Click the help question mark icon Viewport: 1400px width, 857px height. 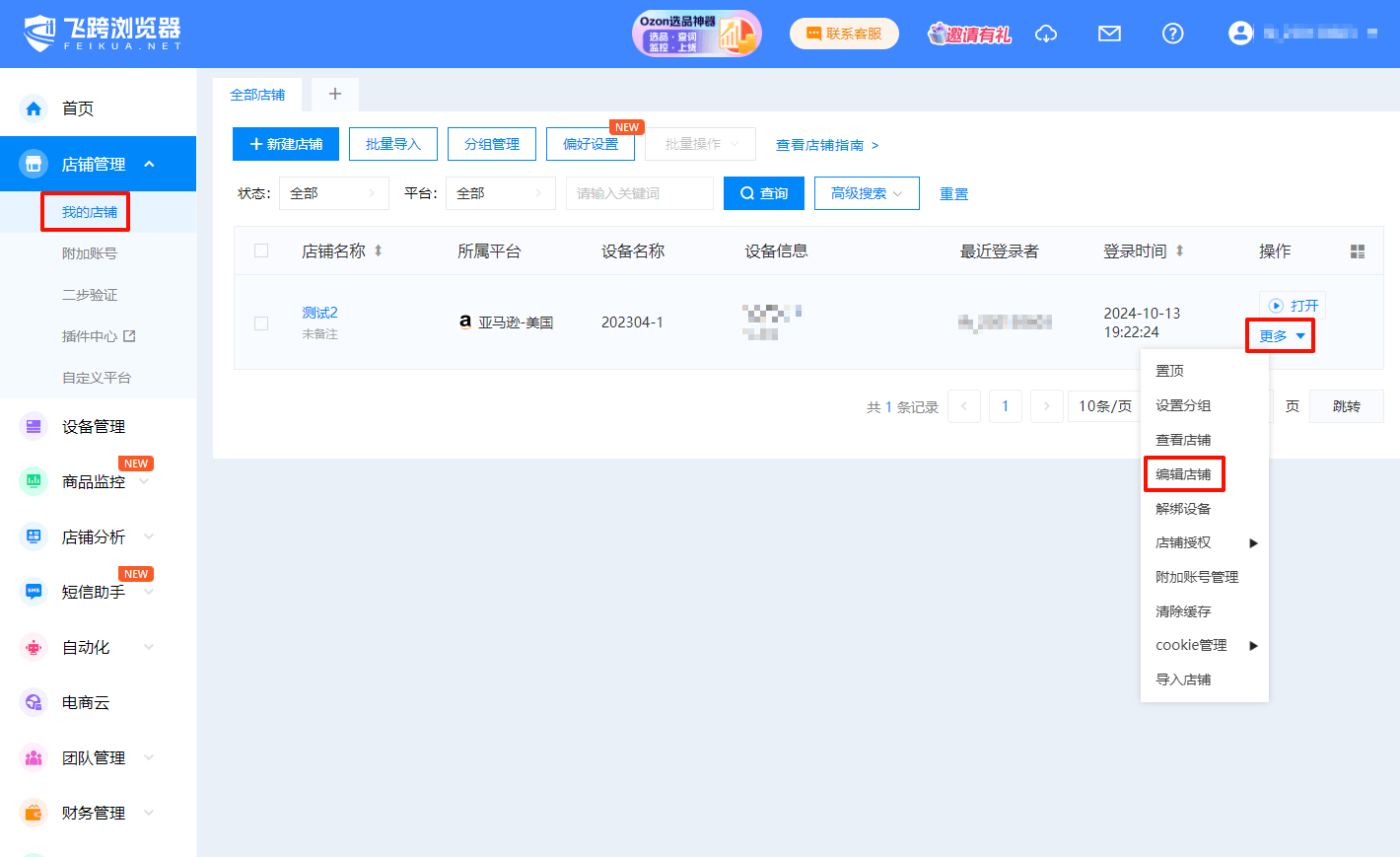pyautogui.click(x=1172, y=34)
